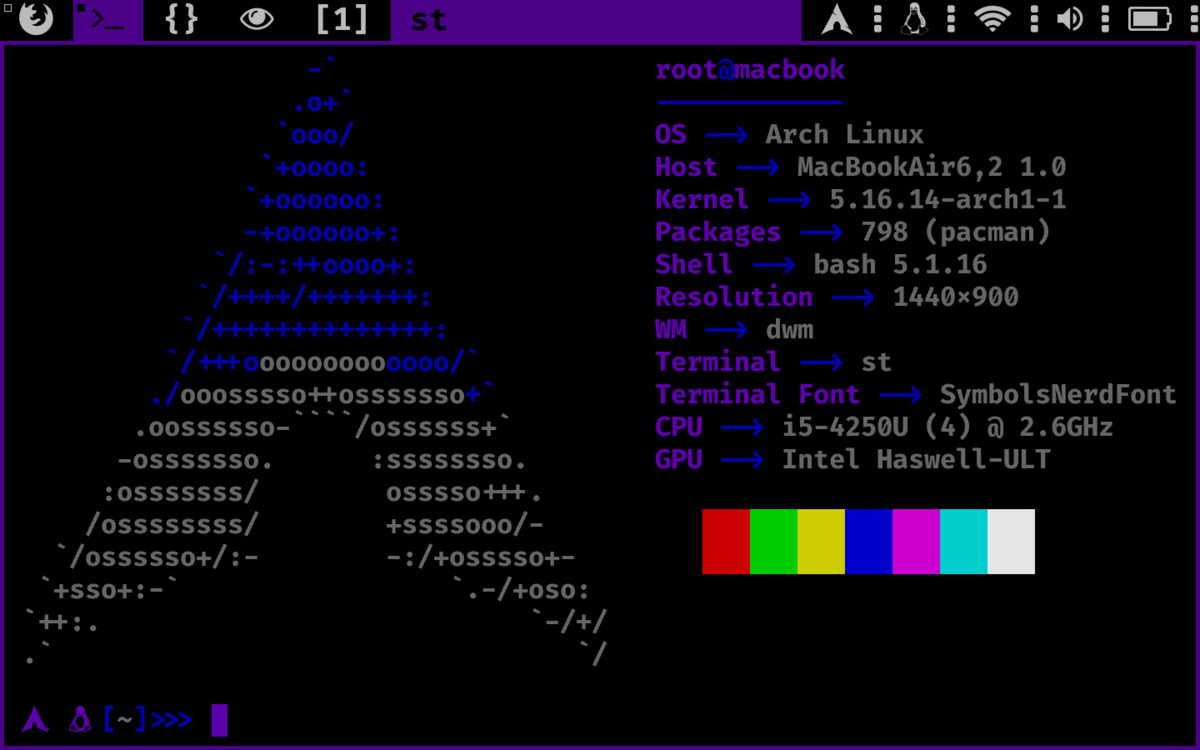
Task: Click the battery indicator icon
Action: 1150,19
